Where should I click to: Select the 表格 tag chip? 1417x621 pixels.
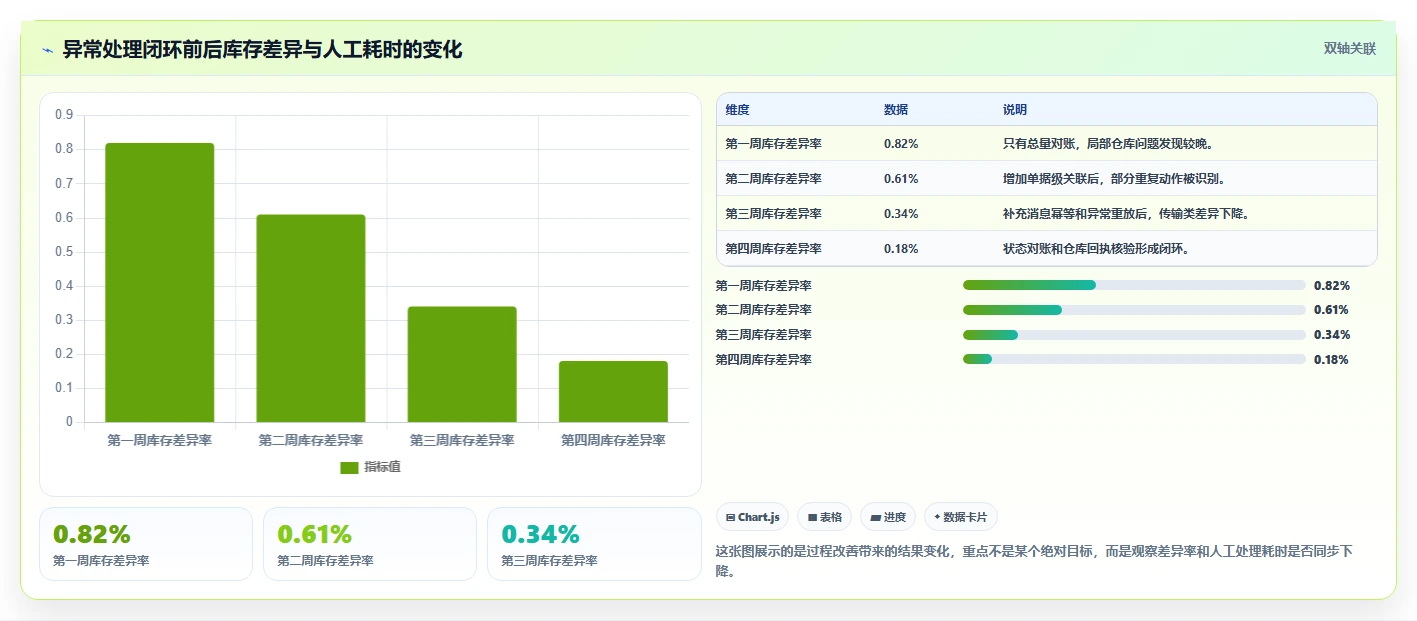(x=824, y=517)
